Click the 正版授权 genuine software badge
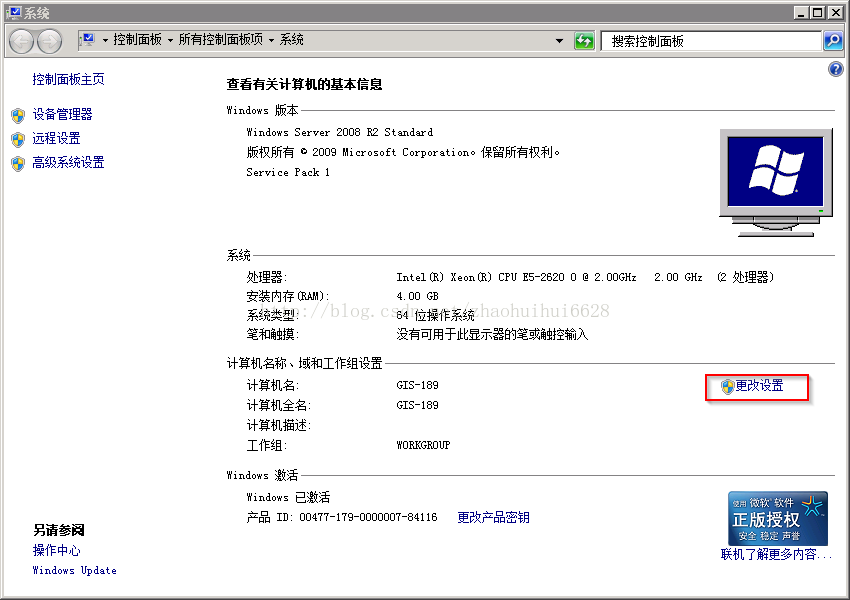Viewport: 850px width, 600px height. 777,518
